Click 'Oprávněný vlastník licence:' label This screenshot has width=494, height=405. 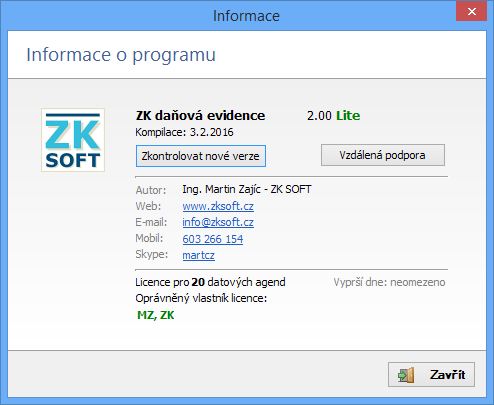(201, 298)
